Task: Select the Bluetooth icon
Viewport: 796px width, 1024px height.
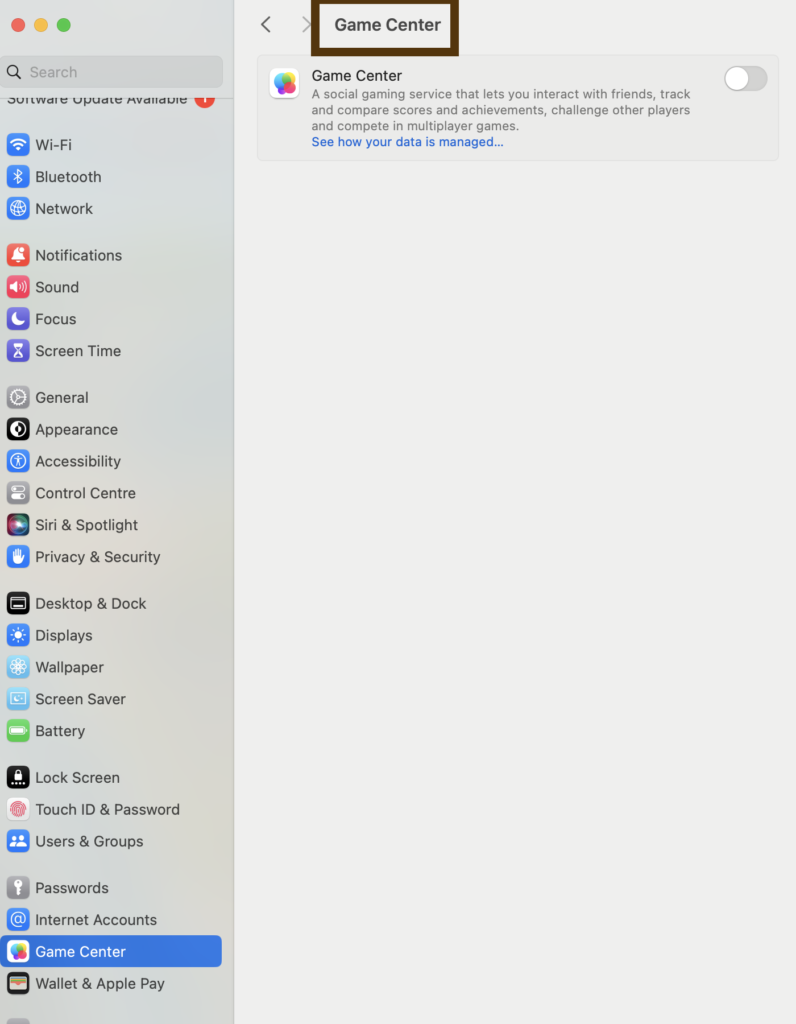Action: point(18,176)
